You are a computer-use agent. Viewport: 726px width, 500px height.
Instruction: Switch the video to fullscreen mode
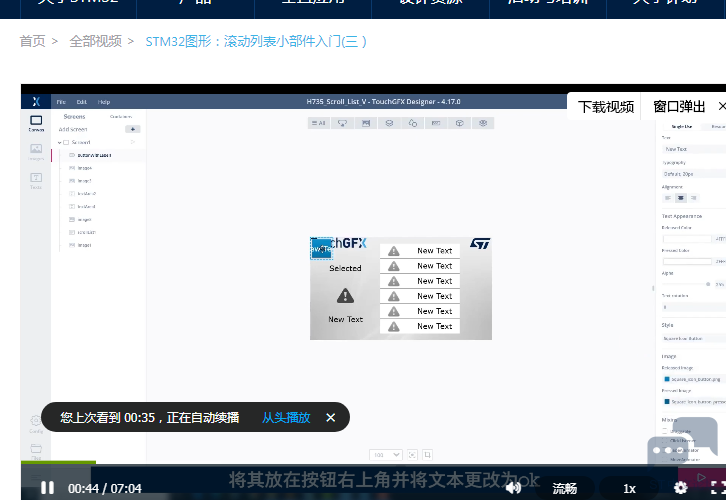pos(718,488)
